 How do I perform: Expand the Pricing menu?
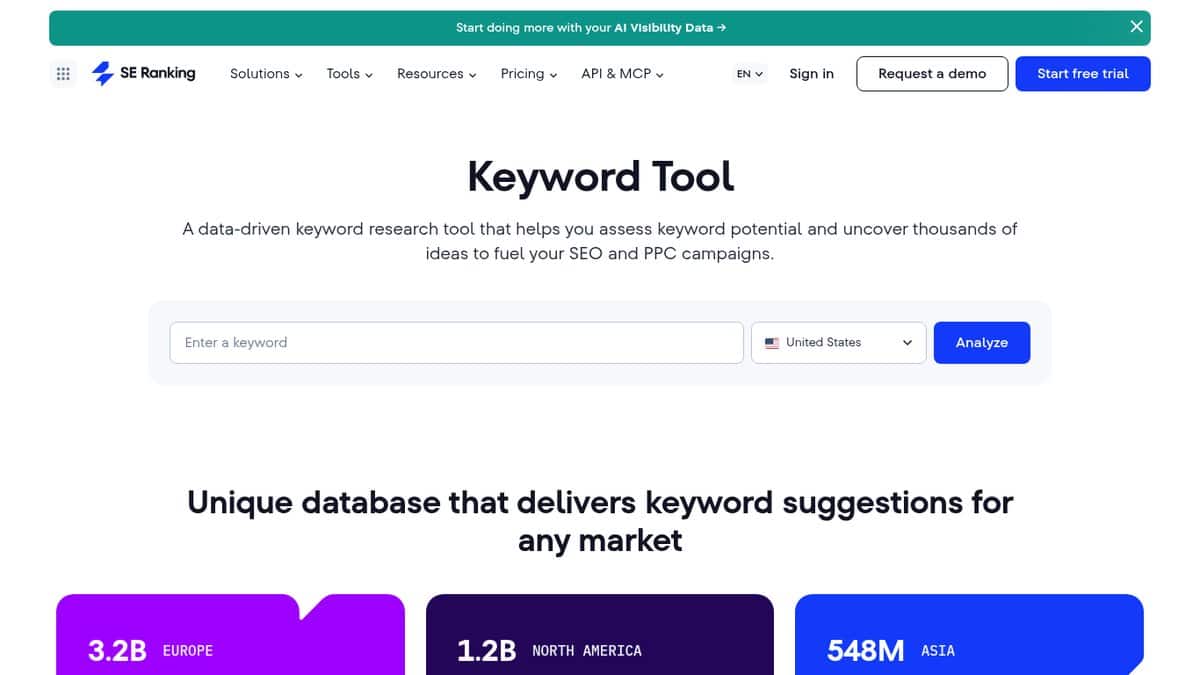tap(529, 74)
